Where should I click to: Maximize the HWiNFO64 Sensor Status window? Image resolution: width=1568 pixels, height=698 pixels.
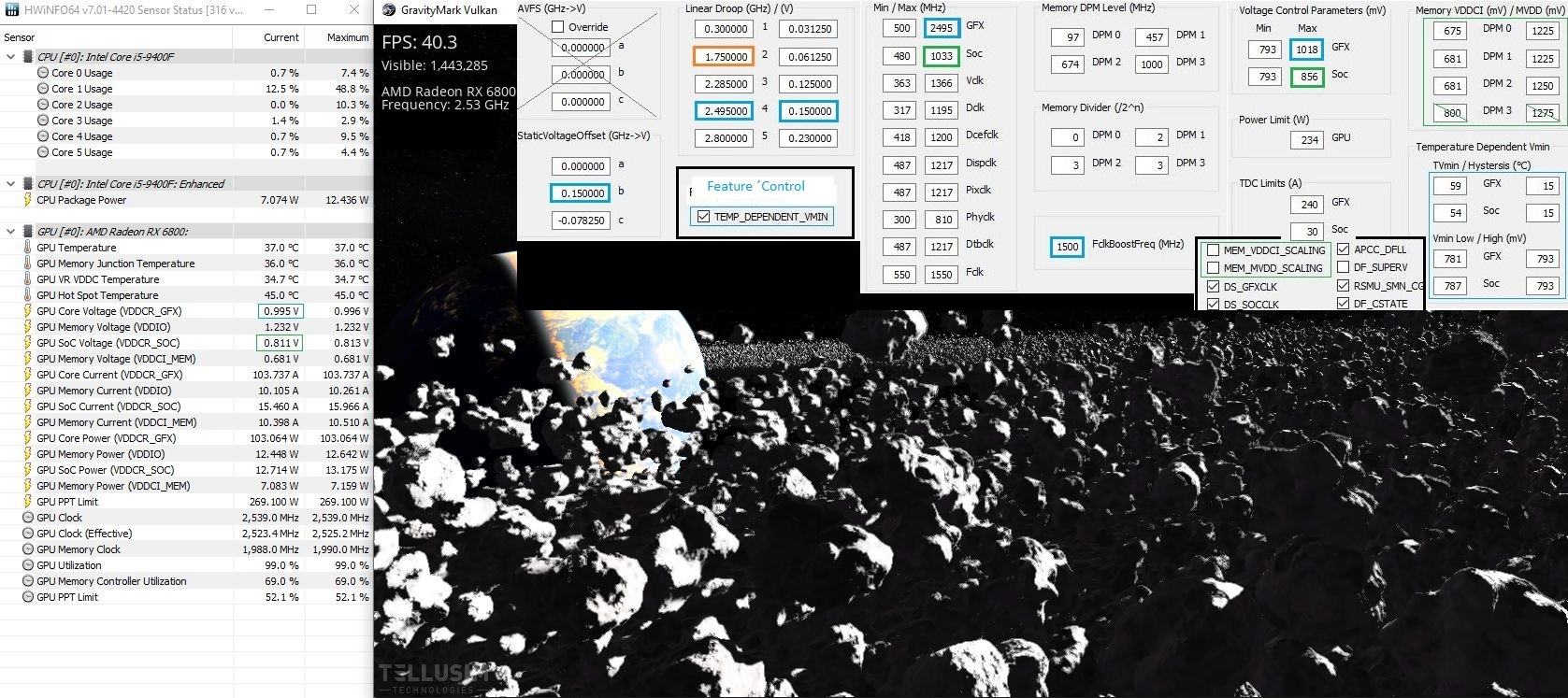[311, 10]
